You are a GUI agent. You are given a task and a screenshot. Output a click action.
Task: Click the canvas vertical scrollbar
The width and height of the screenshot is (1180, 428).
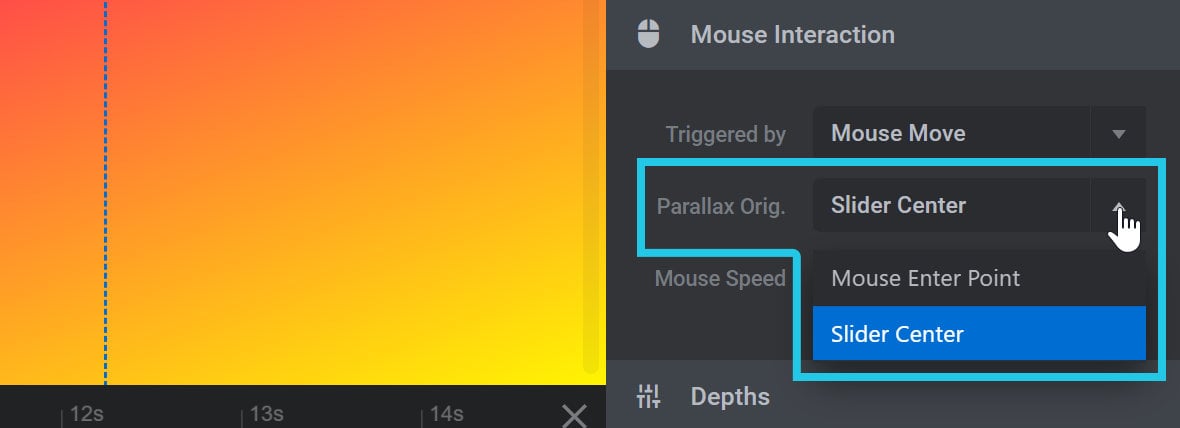pyautogui.click(x=591, y=188)
